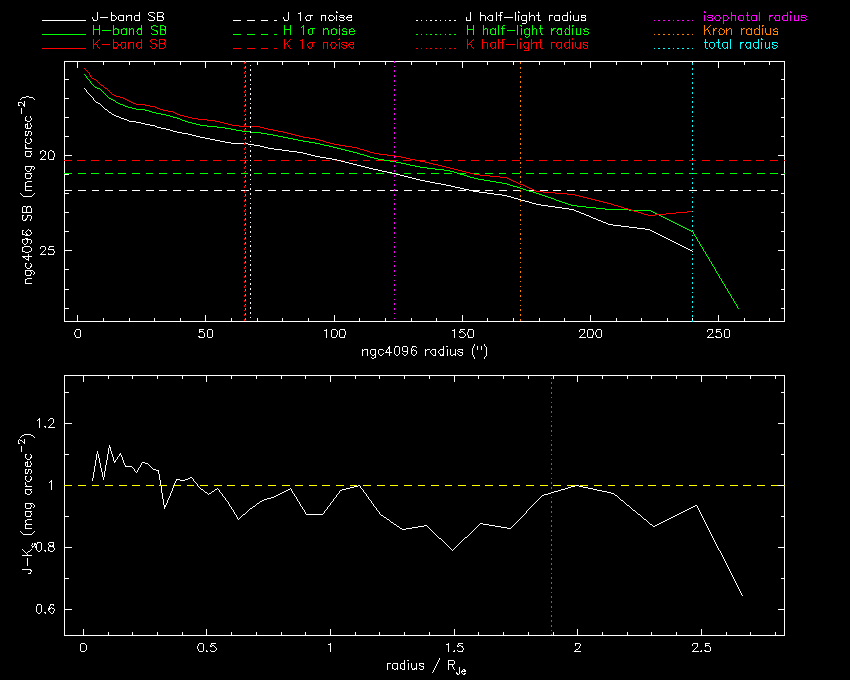
Task: Click the white line sample beside J-band SB
Action: [x=59, y=19]
